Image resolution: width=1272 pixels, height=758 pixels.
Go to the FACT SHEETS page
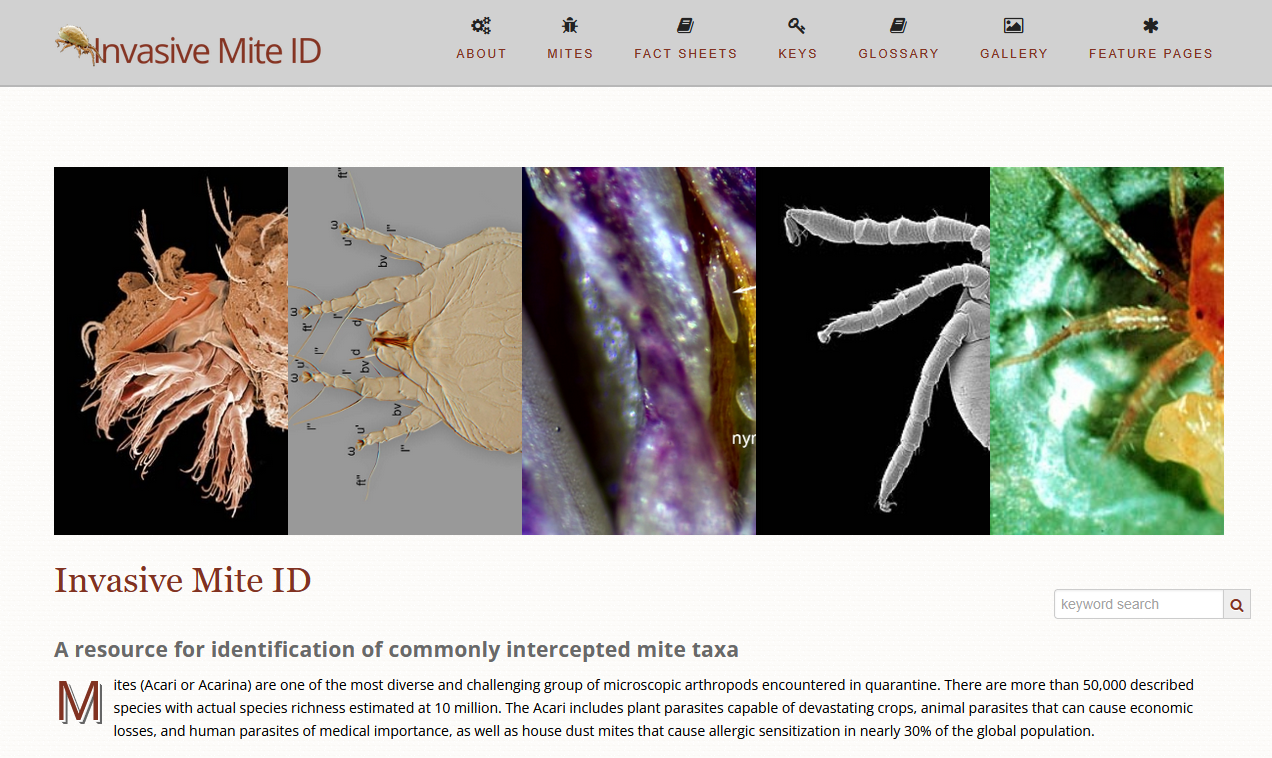pyautogui.click(x=686, y=54)
